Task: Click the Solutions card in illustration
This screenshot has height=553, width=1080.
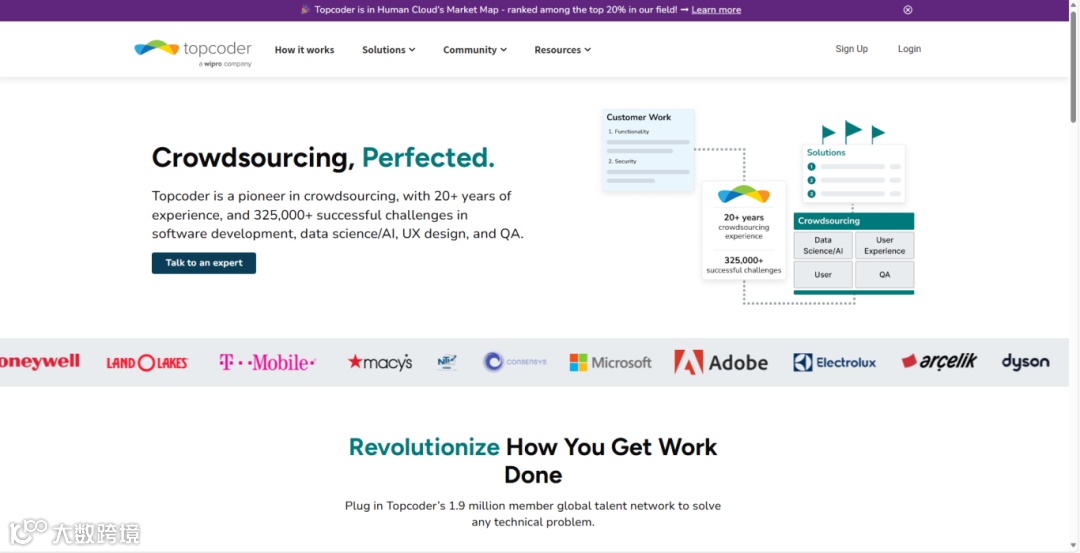Action: (853, 173)
